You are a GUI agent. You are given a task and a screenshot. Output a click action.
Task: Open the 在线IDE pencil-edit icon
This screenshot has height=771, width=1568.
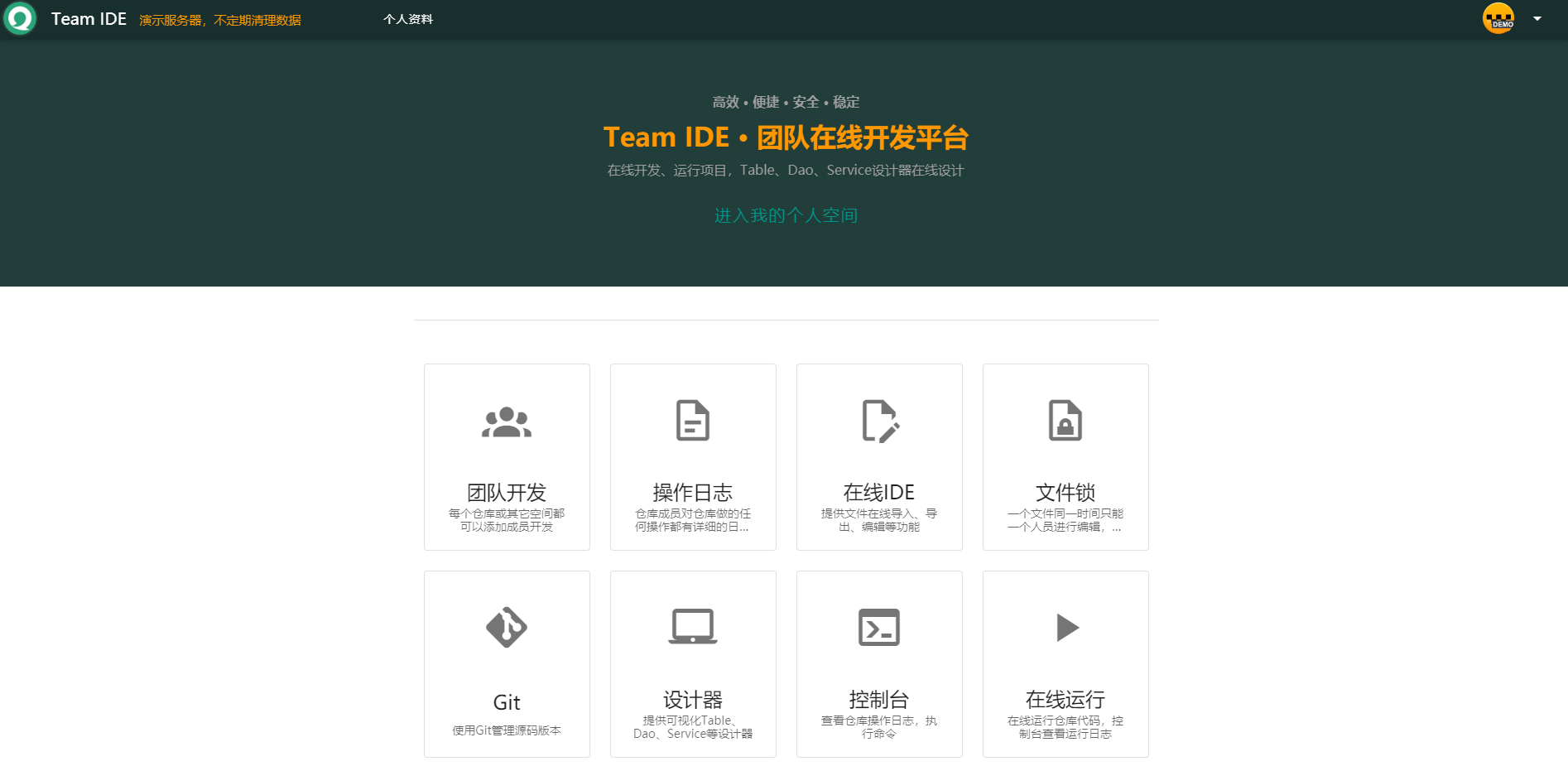coord(879,421)
